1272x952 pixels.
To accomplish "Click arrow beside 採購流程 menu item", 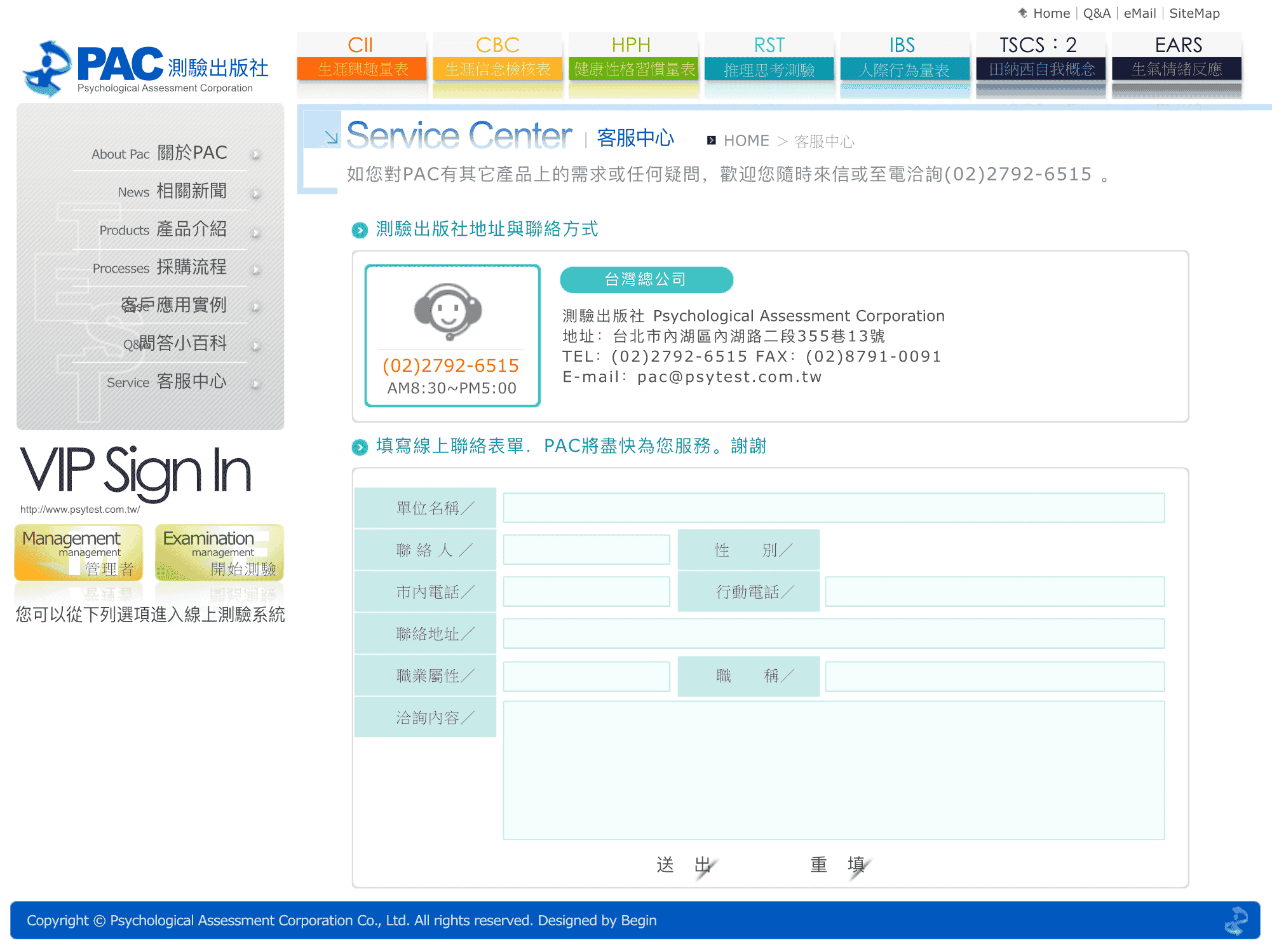I will point(255,270).
